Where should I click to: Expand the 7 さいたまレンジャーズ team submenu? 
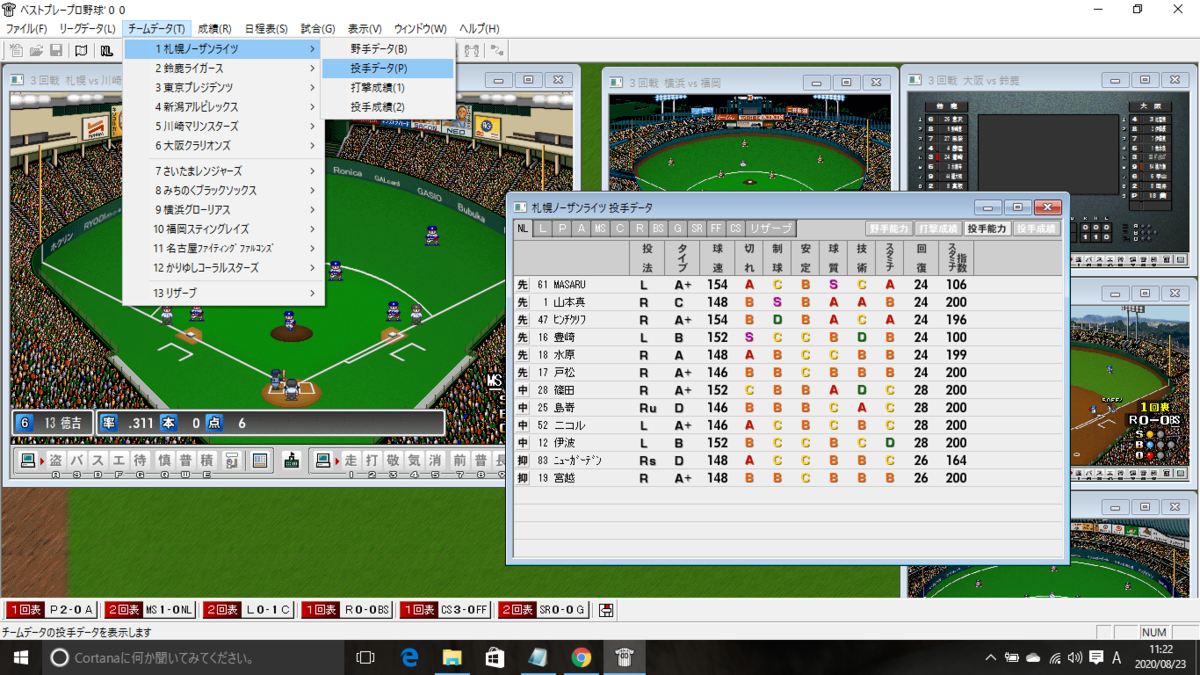coord(222,171)
